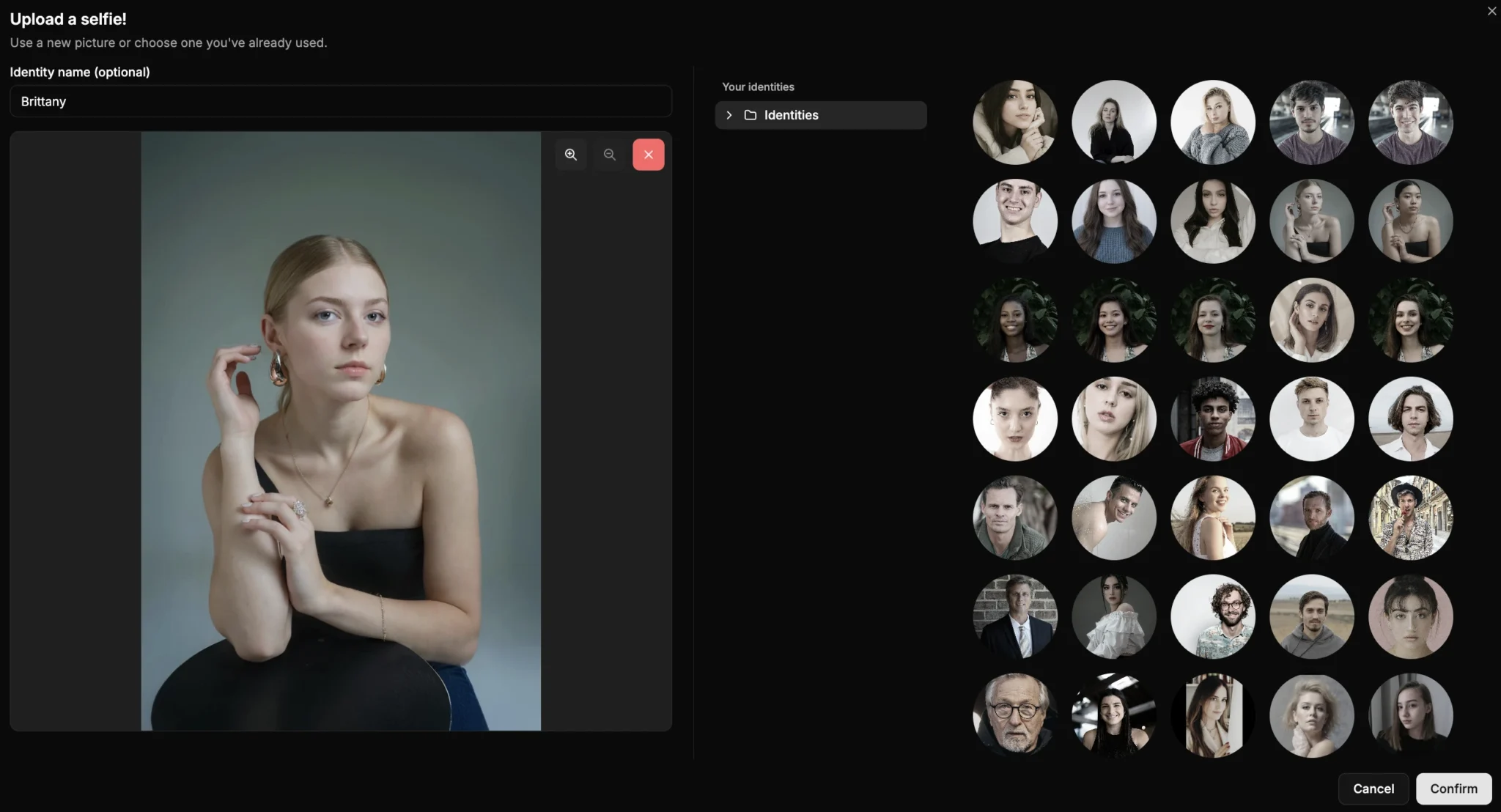Select the Identities folder row
Screen dimensions: 1501x812
(x=821, y=115)
